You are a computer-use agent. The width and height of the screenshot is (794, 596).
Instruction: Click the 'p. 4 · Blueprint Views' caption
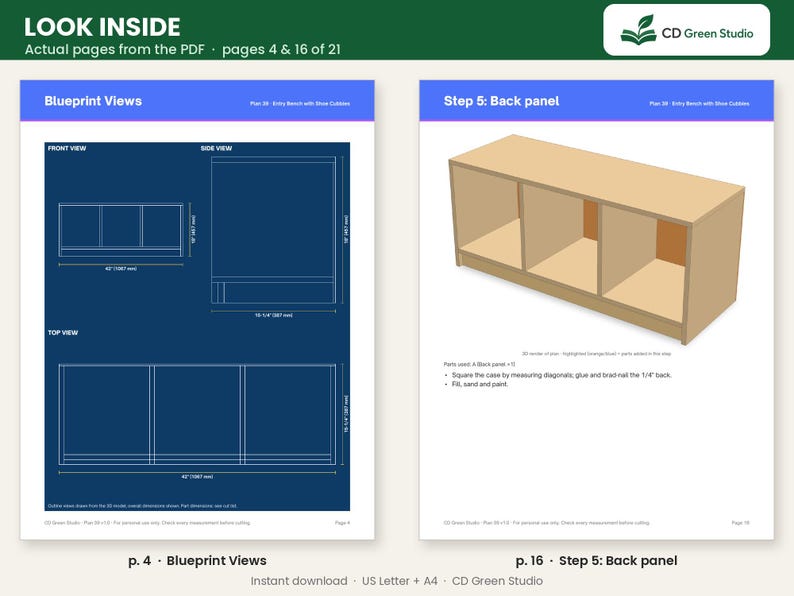point(197,561)
